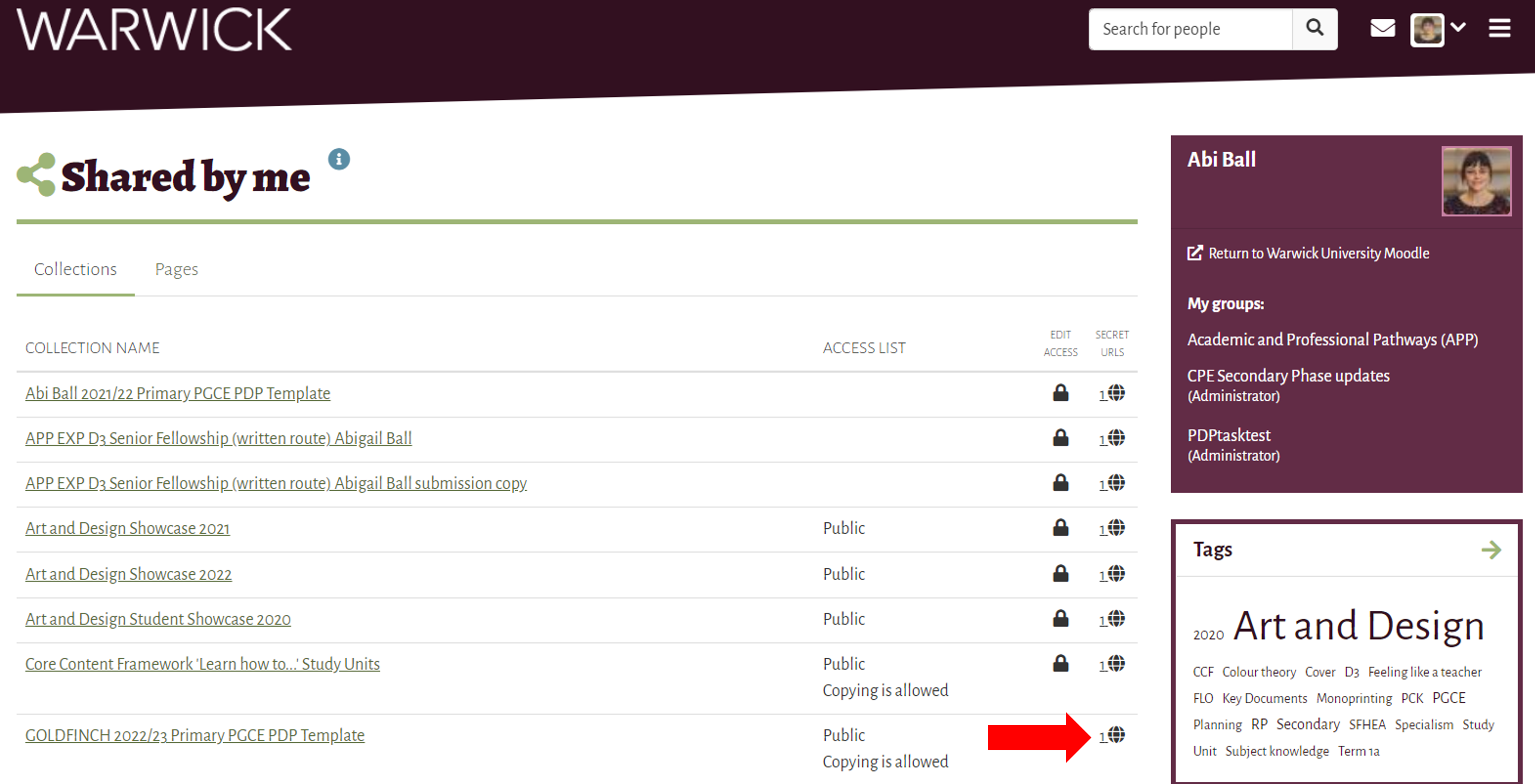
Task: Click edit access lock for Art and Design Showcase 2022
Action: pos(1060,574)
